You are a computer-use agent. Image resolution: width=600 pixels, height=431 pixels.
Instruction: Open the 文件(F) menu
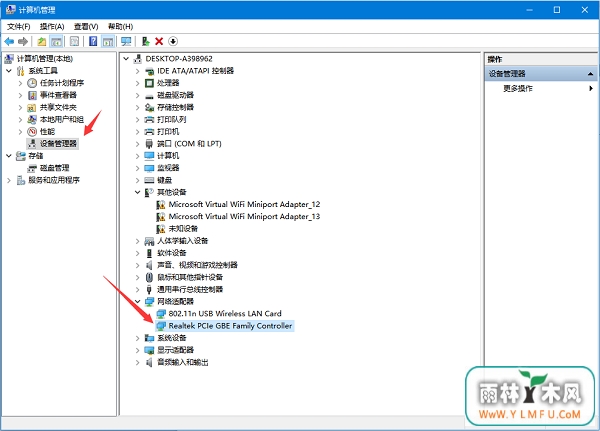click(x=18, y=26)
